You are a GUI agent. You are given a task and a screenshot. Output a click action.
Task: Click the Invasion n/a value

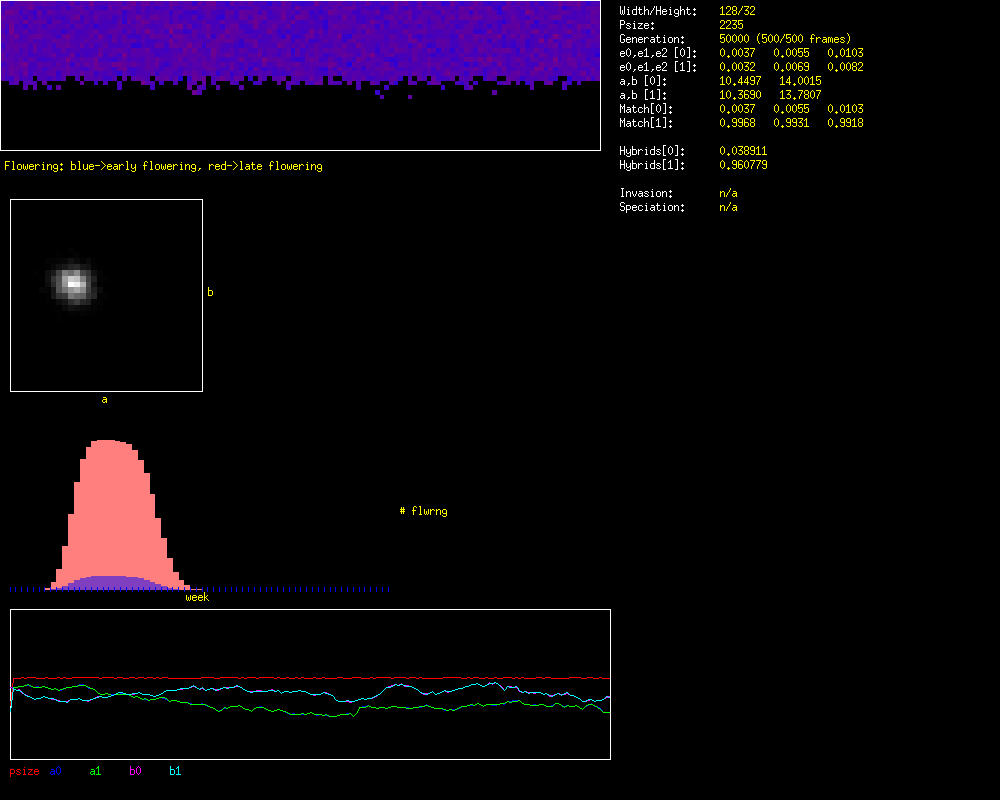728,193
